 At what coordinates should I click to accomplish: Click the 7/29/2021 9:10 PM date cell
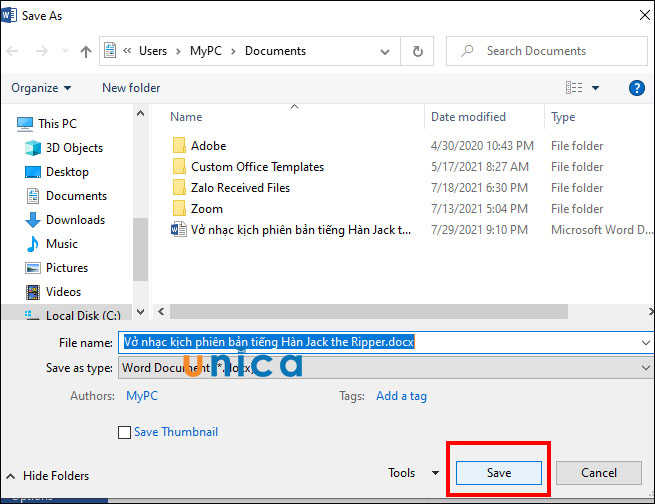479,230
